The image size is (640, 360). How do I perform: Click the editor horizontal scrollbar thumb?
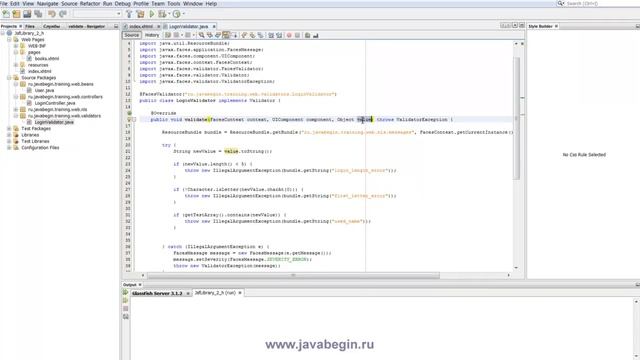click(x=293, y=276)
